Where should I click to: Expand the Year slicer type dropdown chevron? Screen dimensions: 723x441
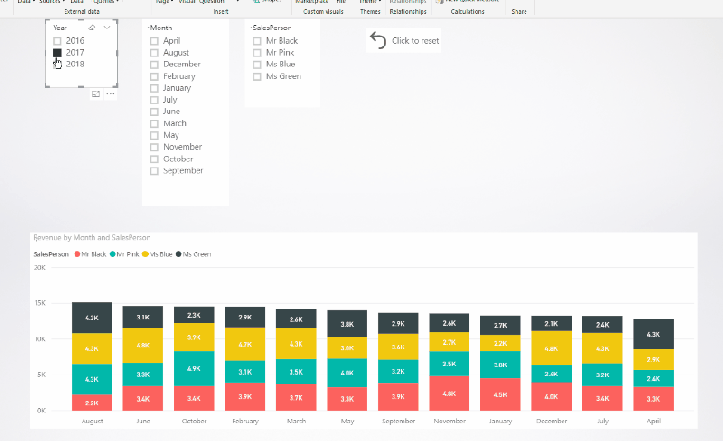coord(107,28)
